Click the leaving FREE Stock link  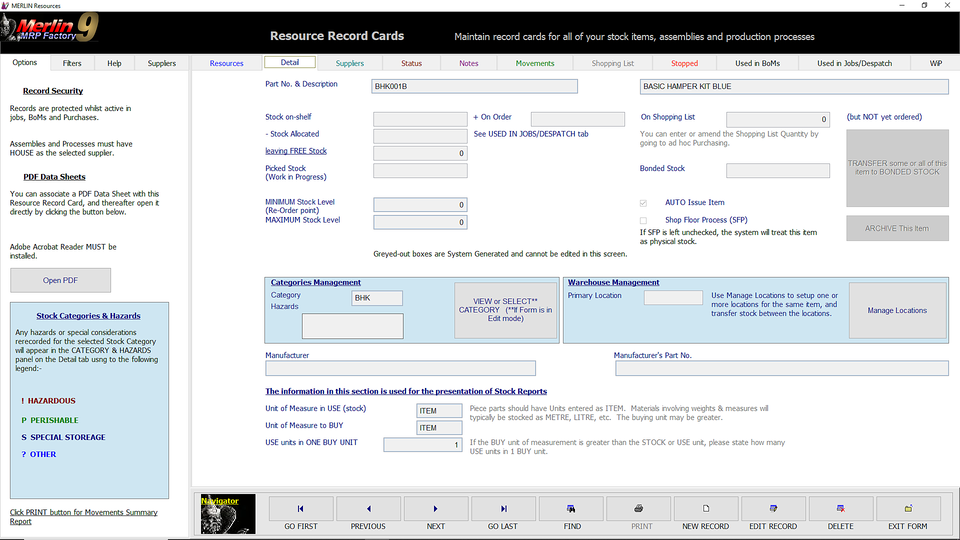tap(296, 151)
